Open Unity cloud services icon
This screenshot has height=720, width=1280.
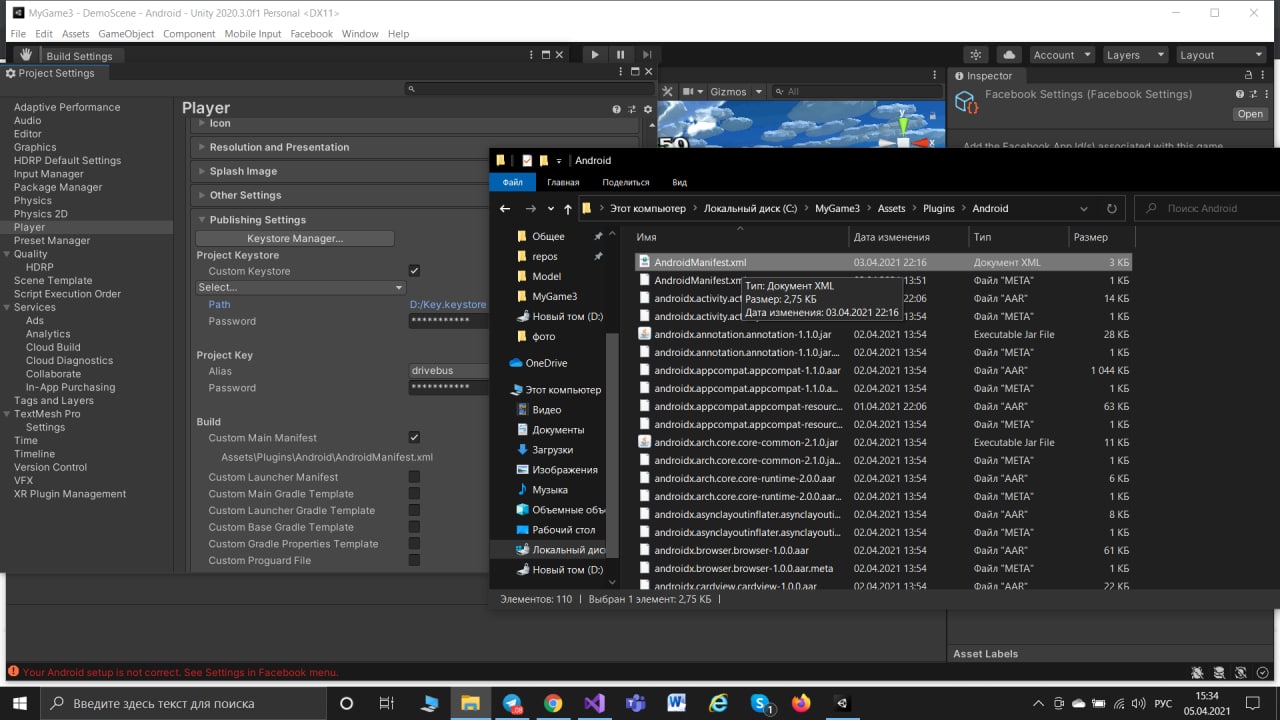1009,55
